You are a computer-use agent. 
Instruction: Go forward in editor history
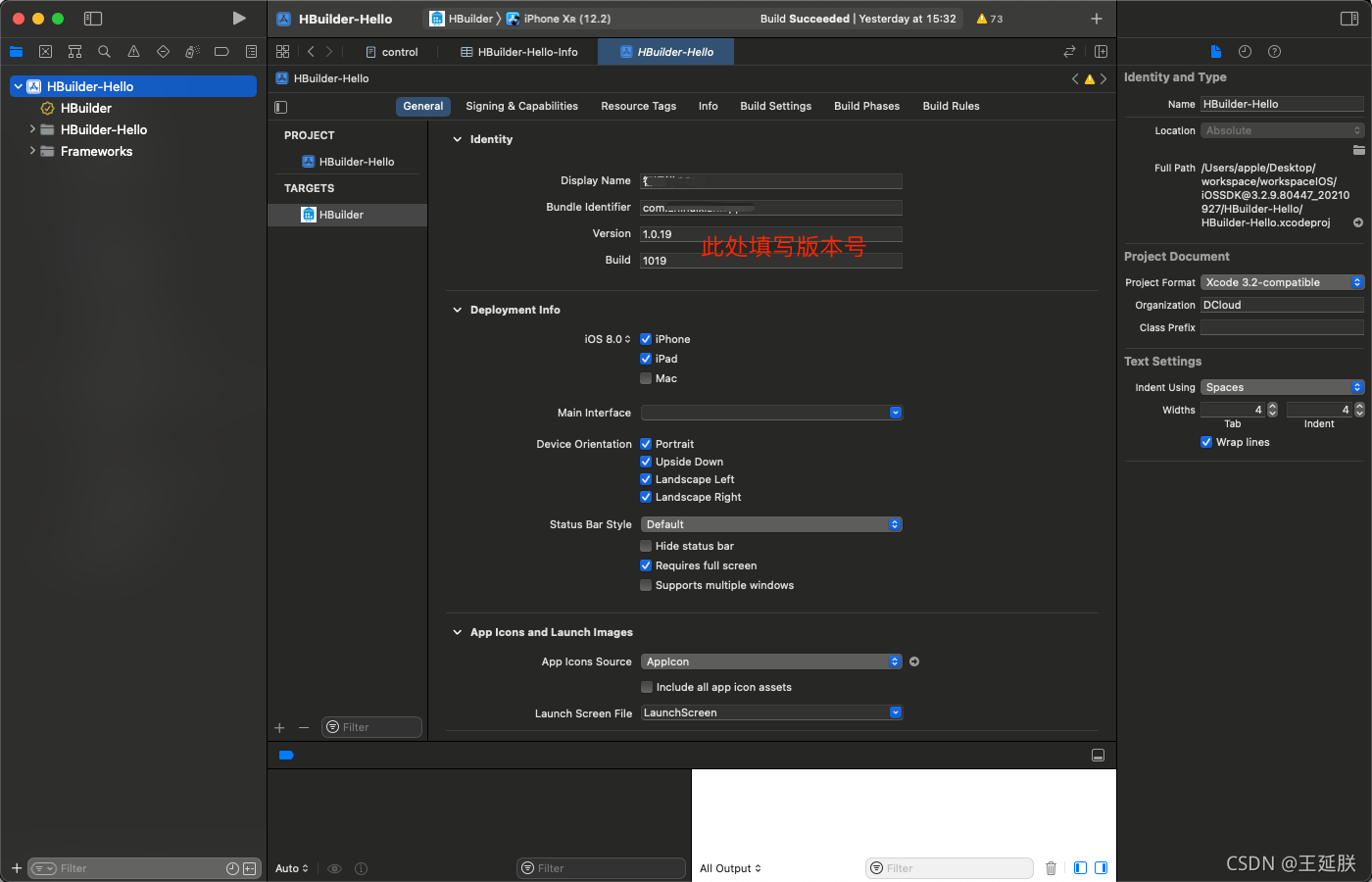[x=329, y=52]
